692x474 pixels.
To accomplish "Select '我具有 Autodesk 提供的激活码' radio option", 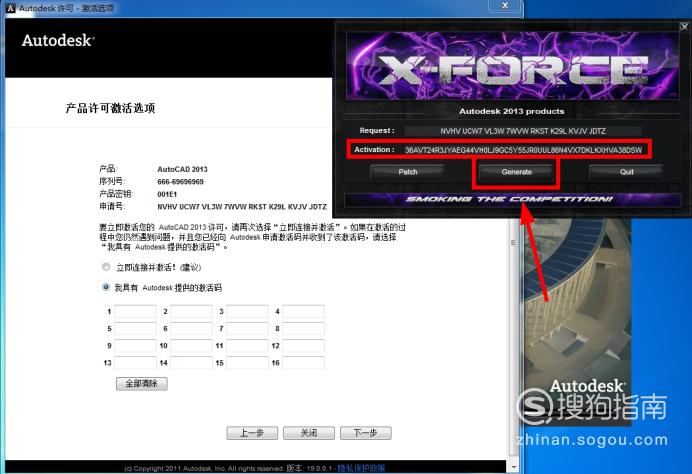I will [106, 287].
